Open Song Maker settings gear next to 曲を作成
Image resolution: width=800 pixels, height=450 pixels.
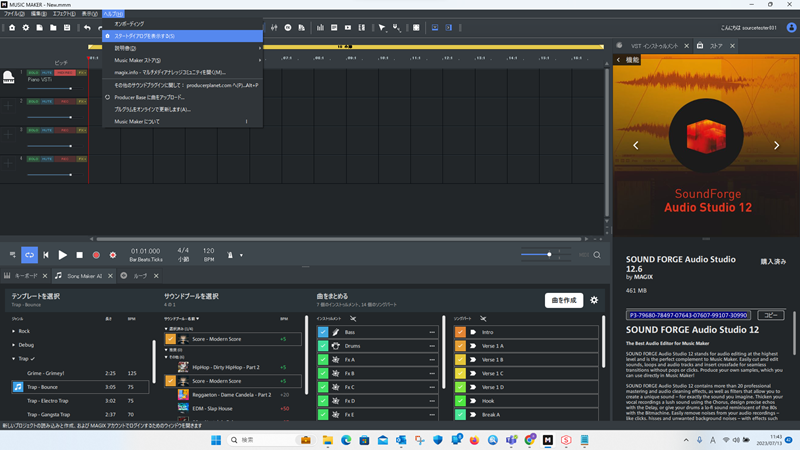pos(594,300)
